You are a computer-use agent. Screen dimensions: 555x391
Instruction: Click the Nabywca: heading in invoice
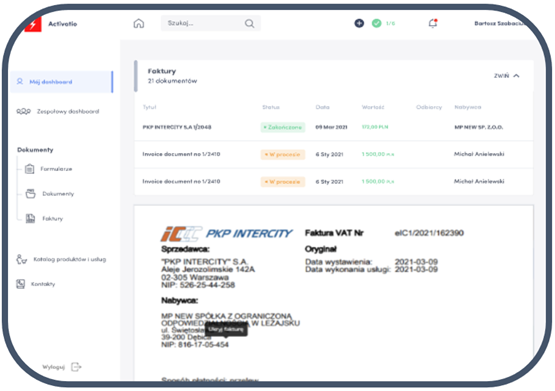click(179, 300)
